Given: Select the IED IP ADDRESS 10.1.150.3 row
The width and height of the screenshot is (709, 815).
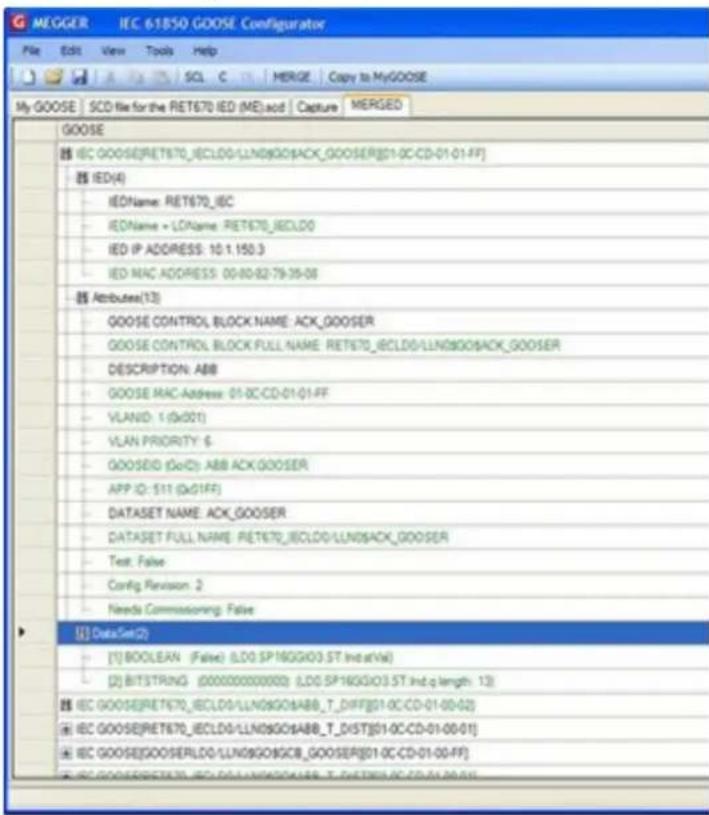Looking at the screenshot, I should 383,249.
